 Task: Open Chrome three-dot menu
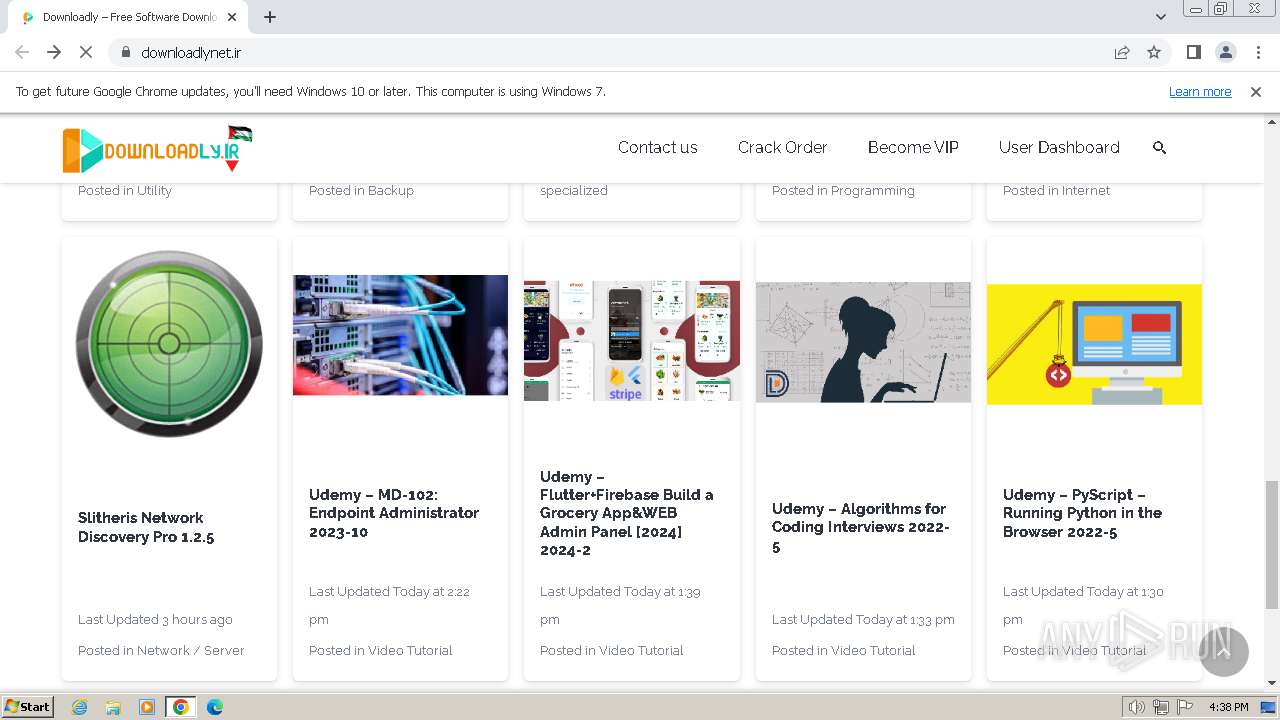(x=1258, y=52)
